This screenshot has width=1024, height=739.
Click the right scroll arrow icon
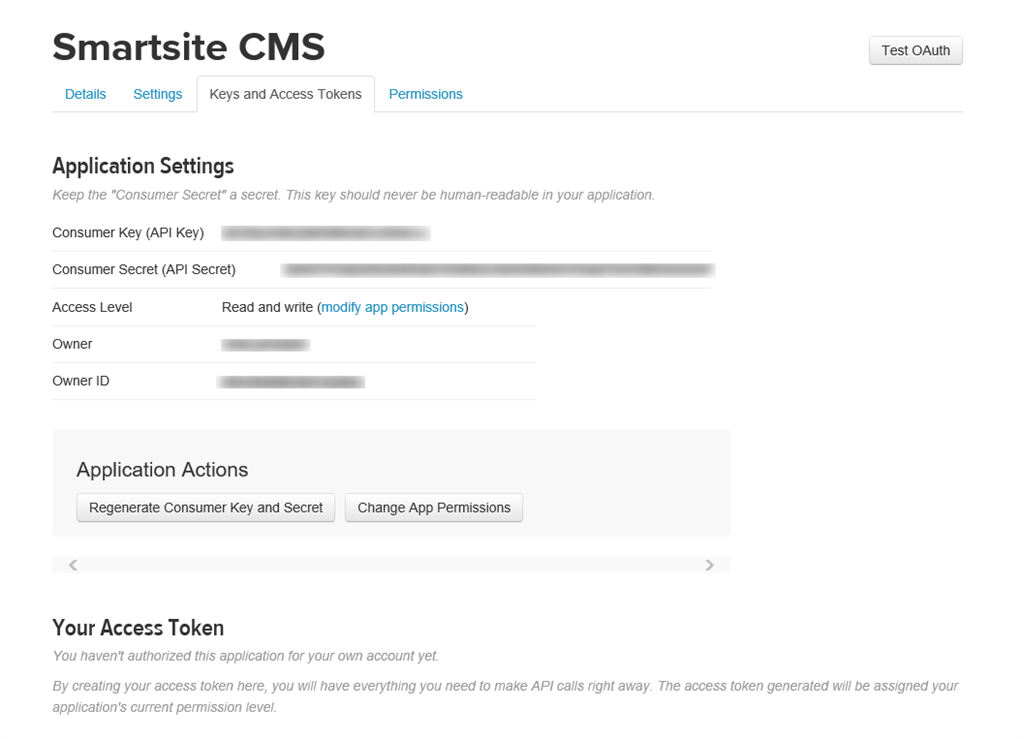coord(709,565)
